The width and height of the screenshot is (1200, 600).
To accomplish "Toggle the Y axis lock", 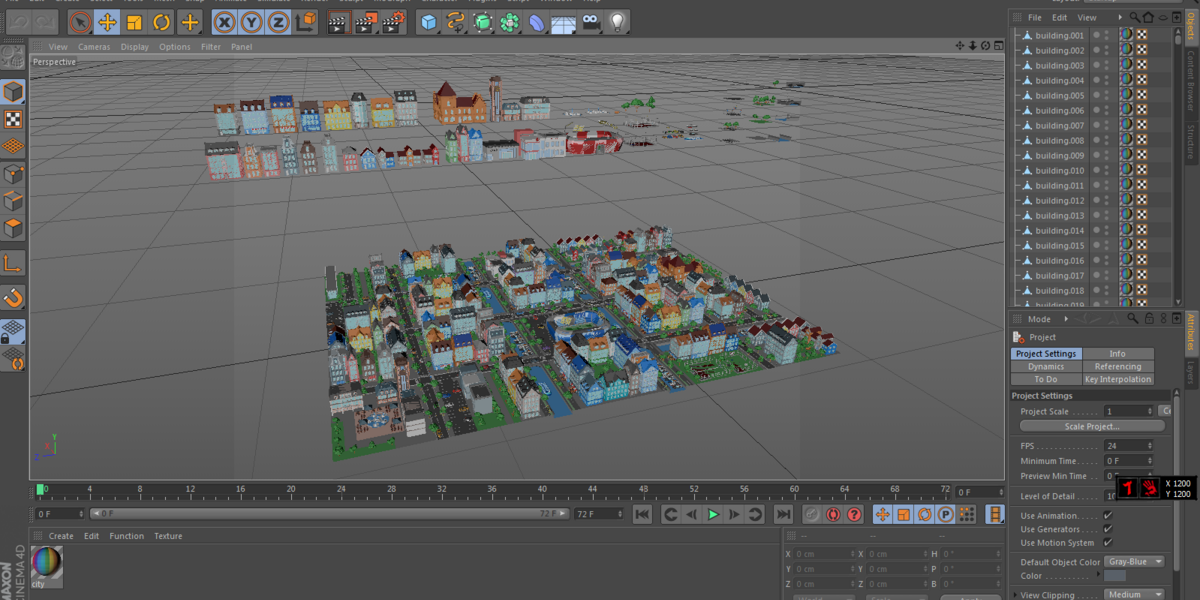I will tap(252, 21).
